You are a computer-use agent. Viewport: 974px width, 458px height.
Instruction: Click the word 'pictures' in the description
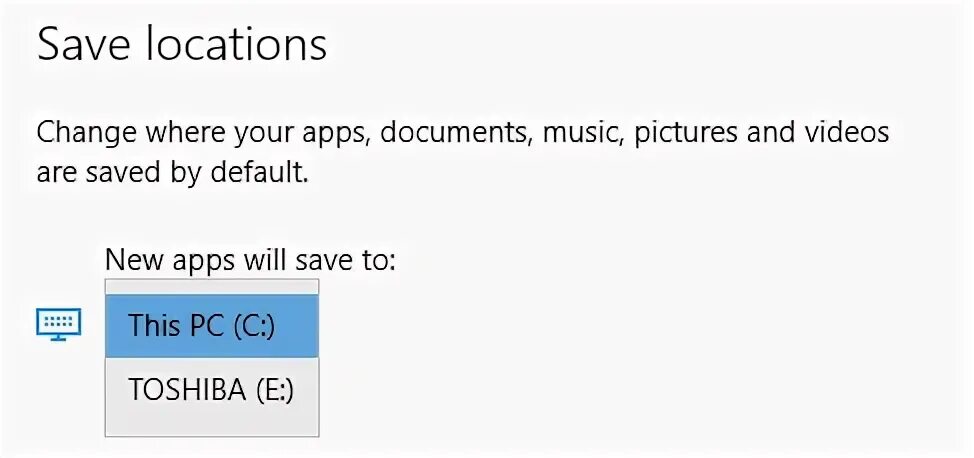pos(679,132)
